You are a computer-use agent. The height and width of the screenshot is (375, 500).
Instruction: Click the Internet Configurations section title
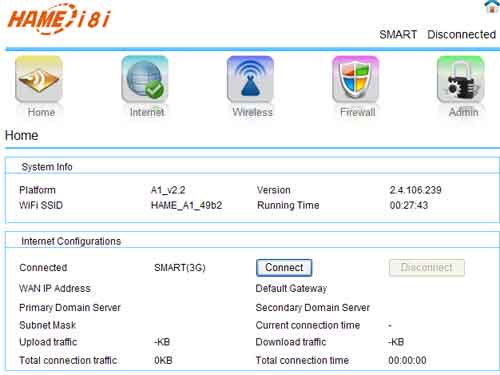click(x=71, y=241)
